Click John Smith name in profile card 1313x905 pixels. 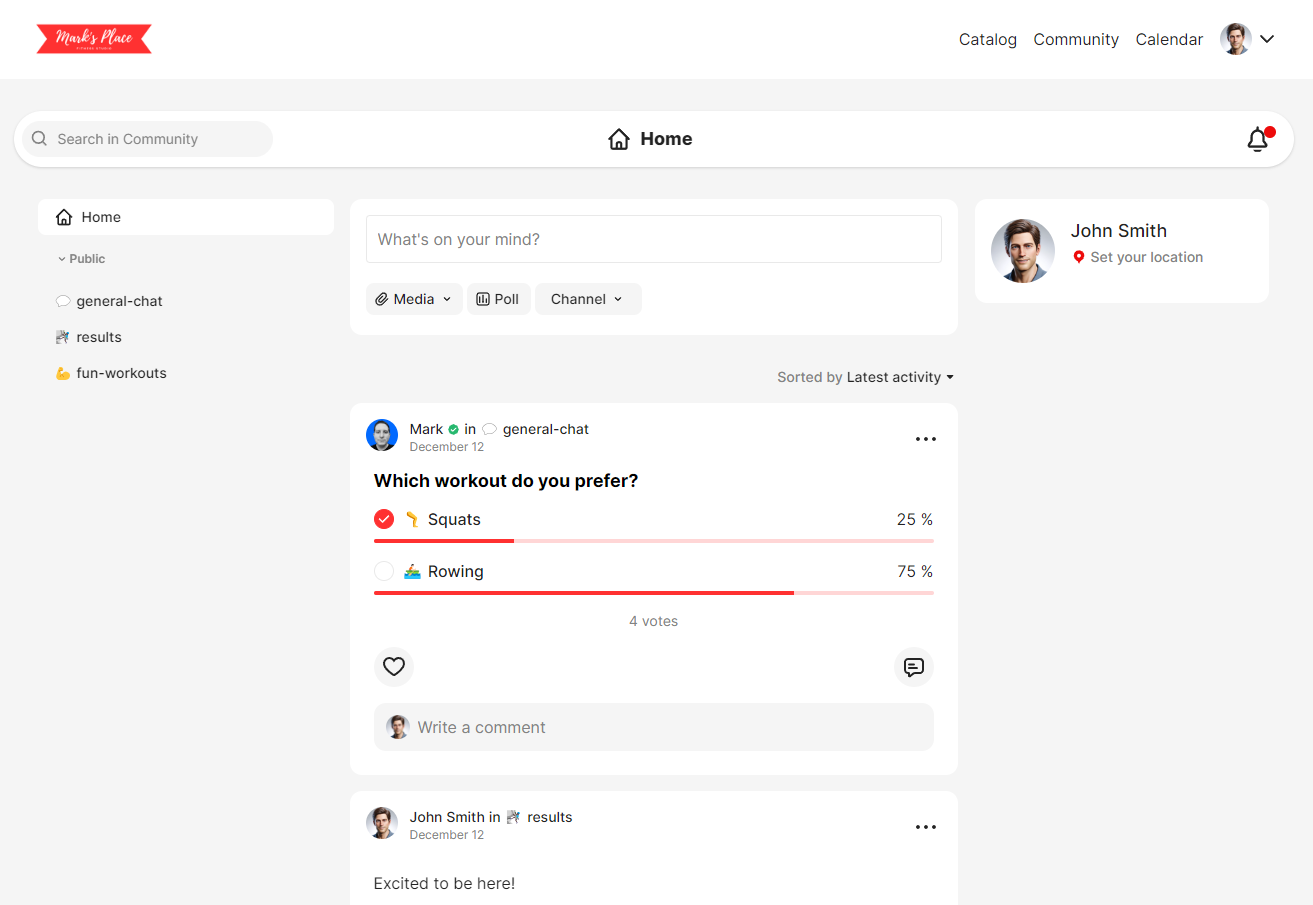(x=1119, y=231)
